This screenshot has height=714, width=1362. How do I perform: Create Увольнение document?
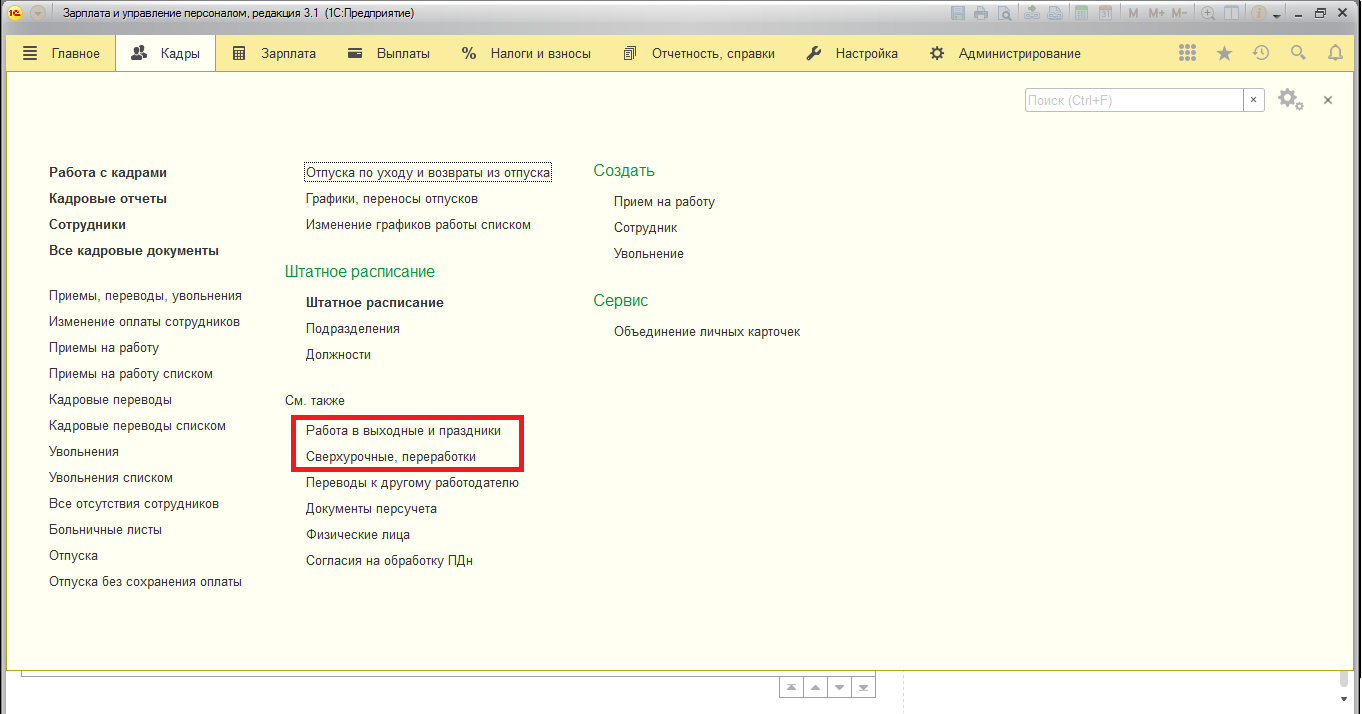click(649, 253)
